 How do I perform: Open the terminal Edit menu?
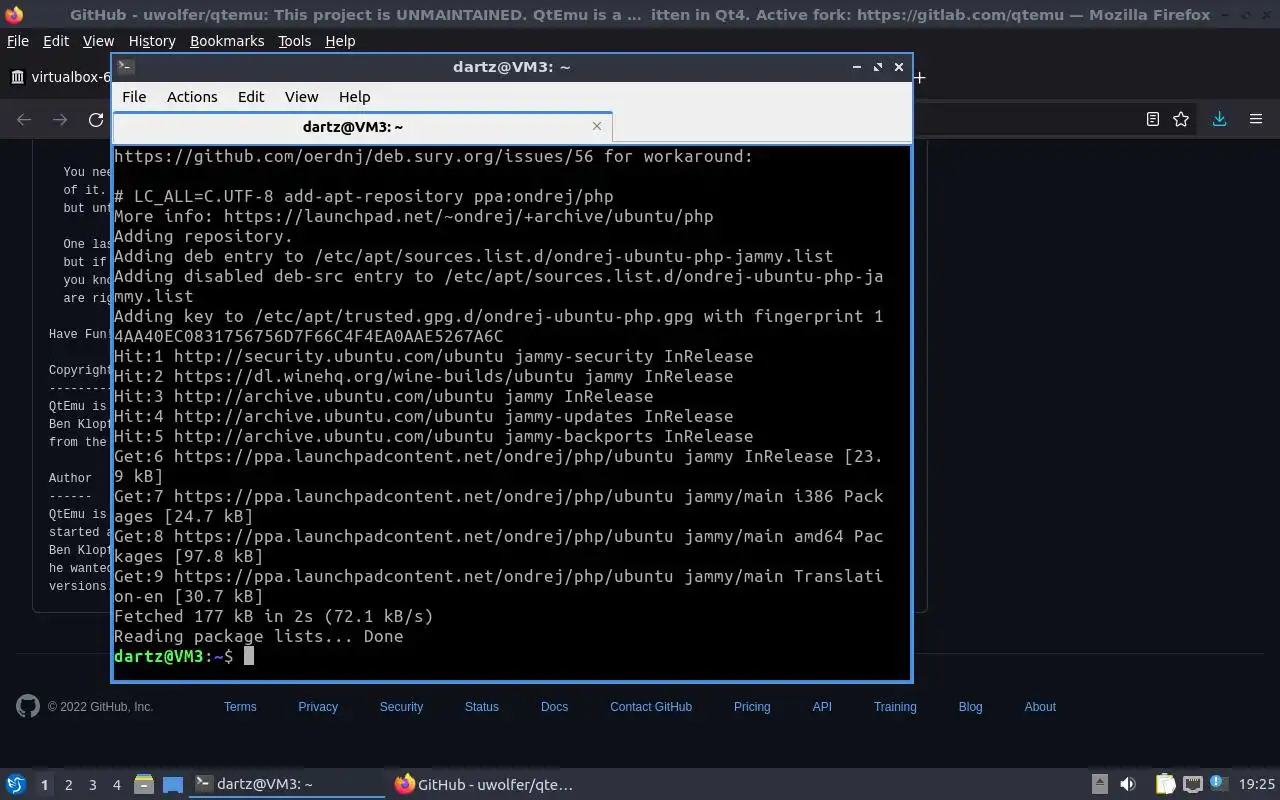point(251,97)
